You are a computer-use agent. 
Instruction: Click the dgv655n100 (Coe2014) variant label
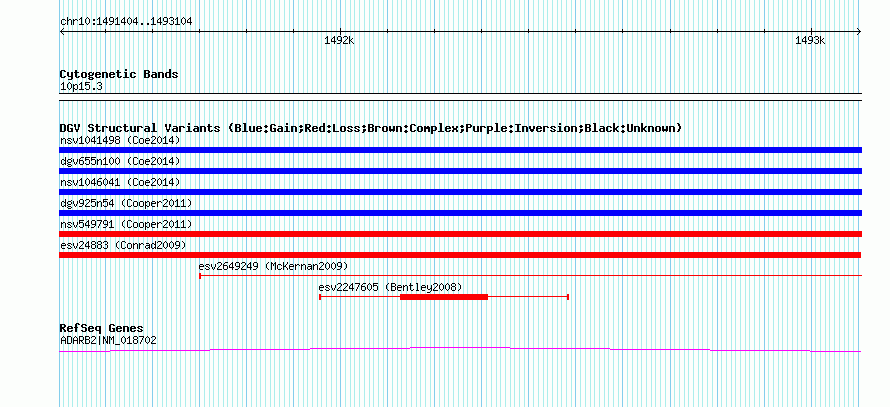pyautogui.click(x=120, y=161)
